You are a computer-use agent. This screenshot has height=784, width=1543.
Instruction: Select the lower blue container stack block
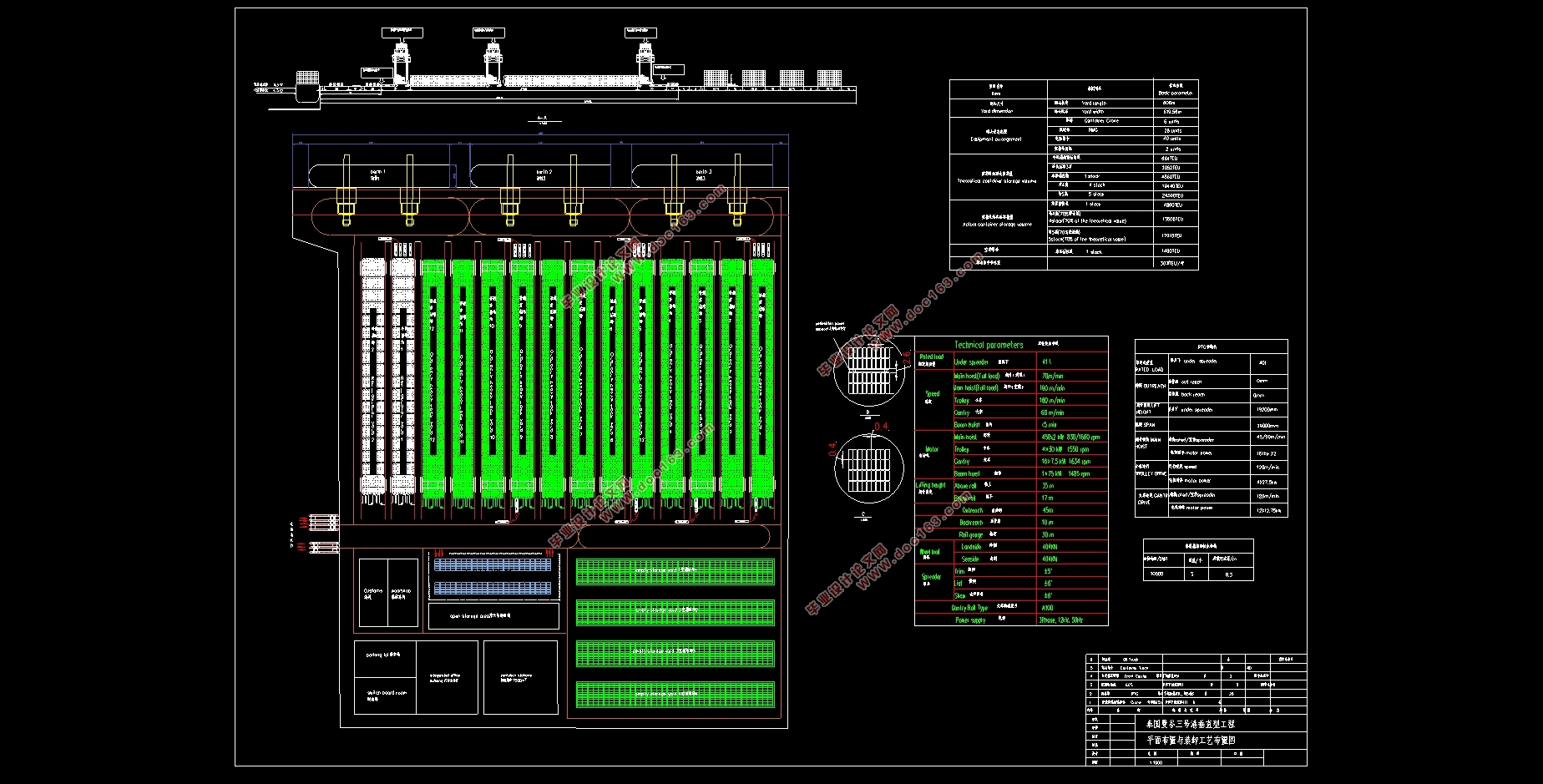[493, 589]
